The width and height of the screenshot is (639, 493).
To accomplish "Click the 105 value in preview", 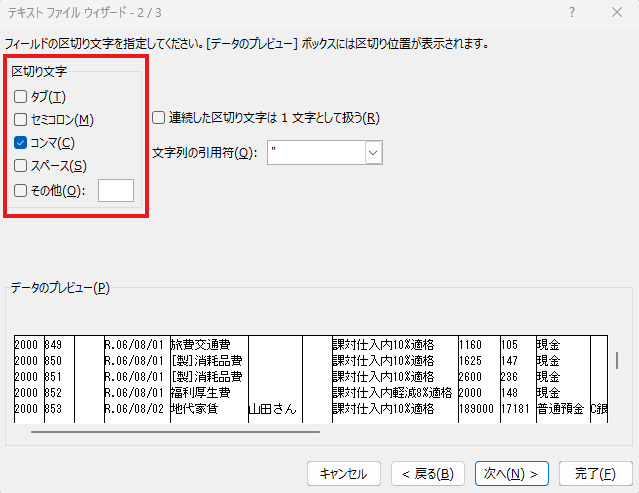I will 509,345.
